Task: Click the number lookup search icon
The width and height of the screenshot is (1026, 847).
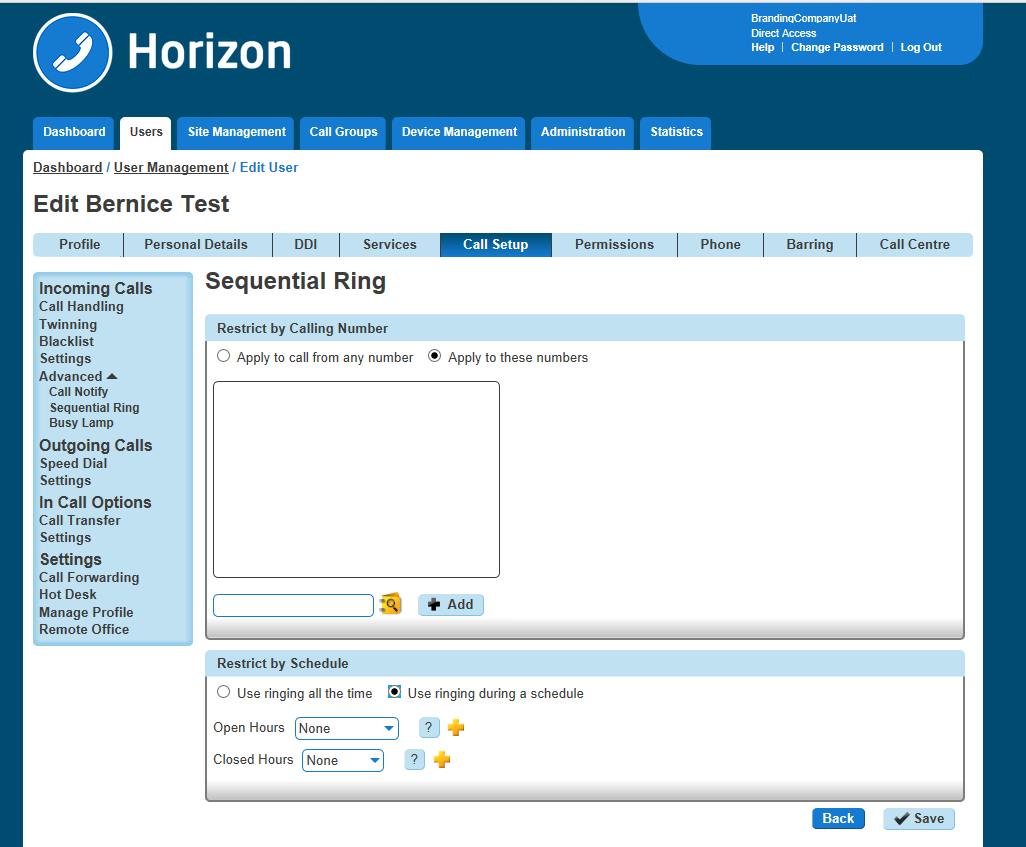Action: 390,604
